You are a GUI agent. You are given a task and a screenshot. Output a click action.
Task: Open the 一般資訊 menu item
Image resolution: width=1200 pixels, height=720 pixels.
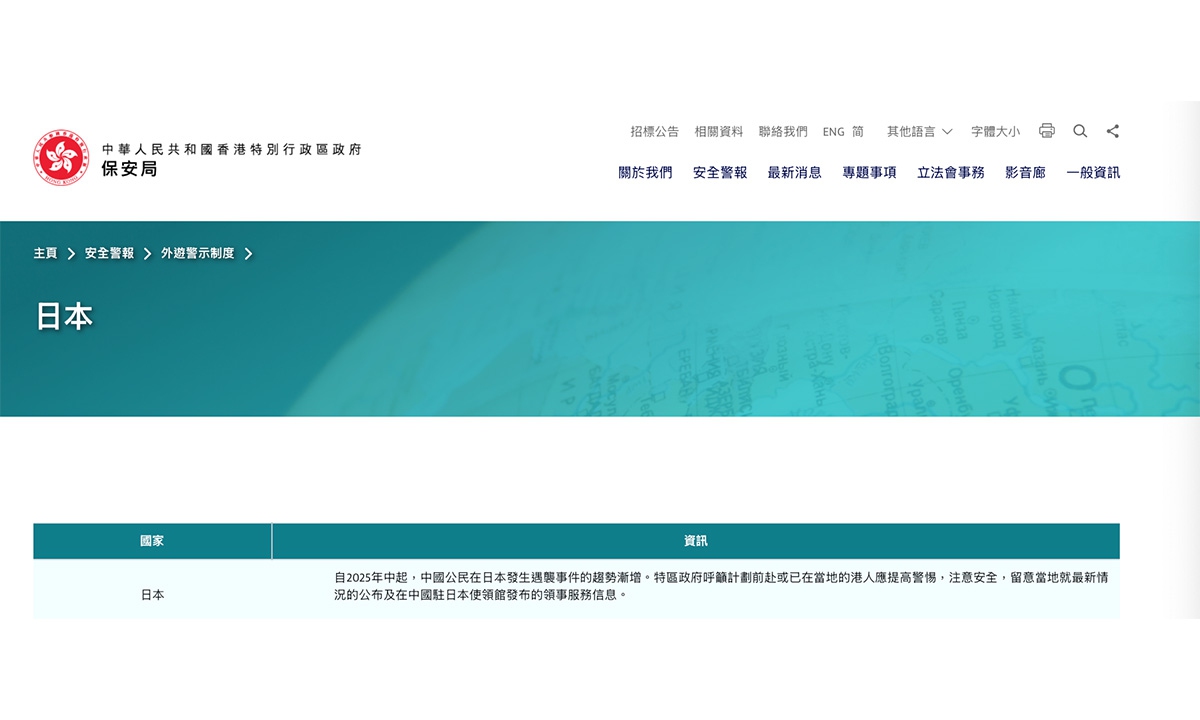[1093, 172]
